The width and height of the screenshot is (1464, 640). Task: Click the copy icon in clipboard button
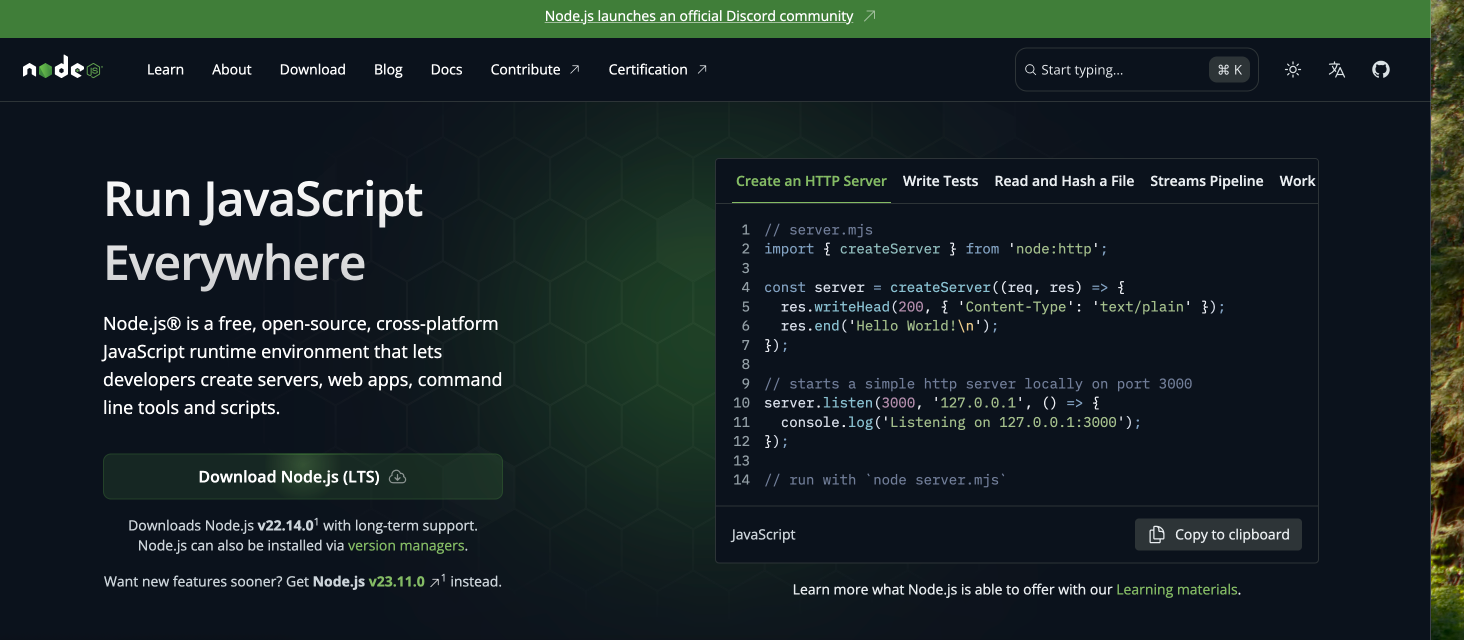tap(1157, 535)
